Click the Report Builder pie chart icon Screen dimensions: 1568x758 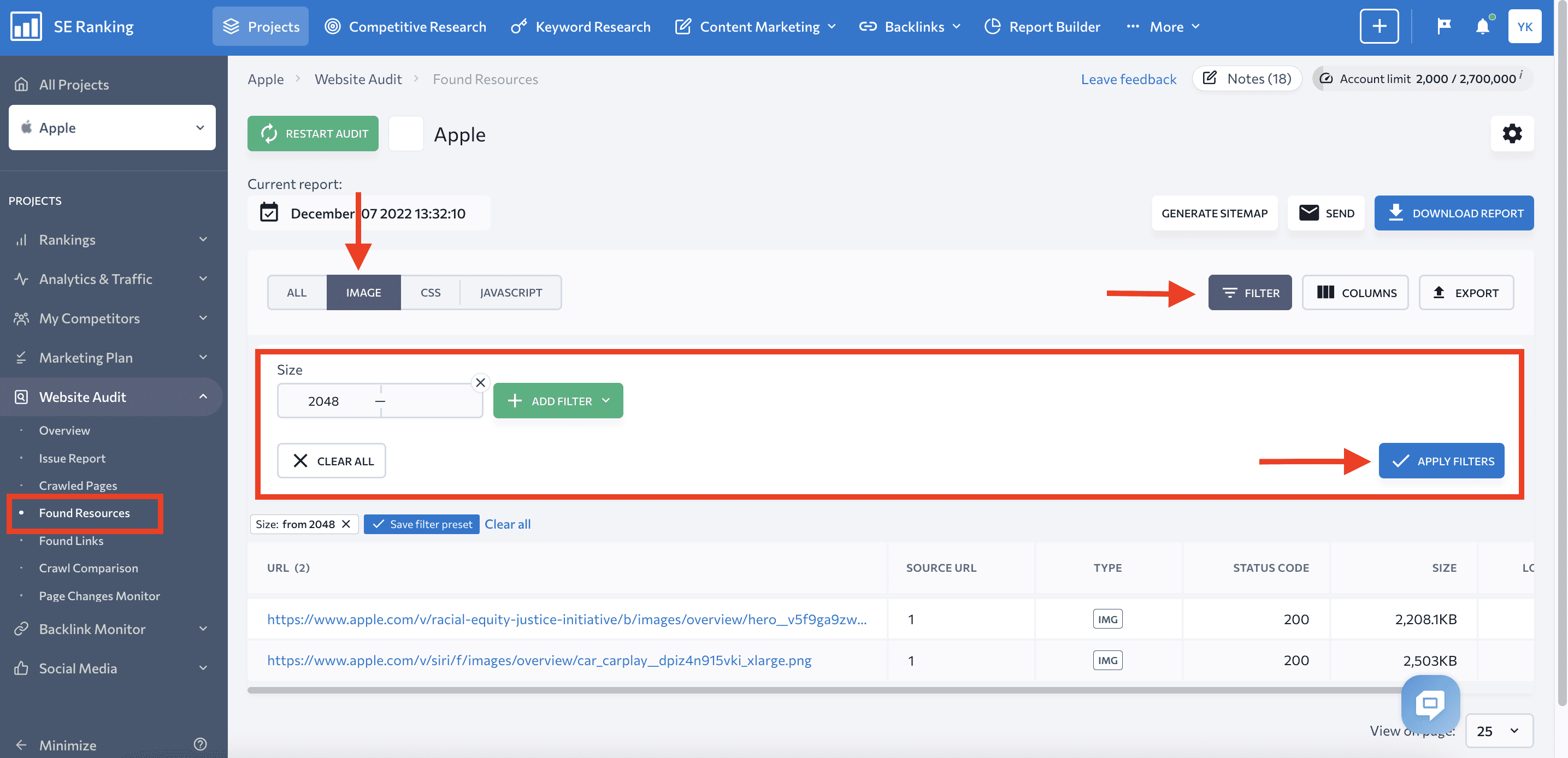coord(992,26)
